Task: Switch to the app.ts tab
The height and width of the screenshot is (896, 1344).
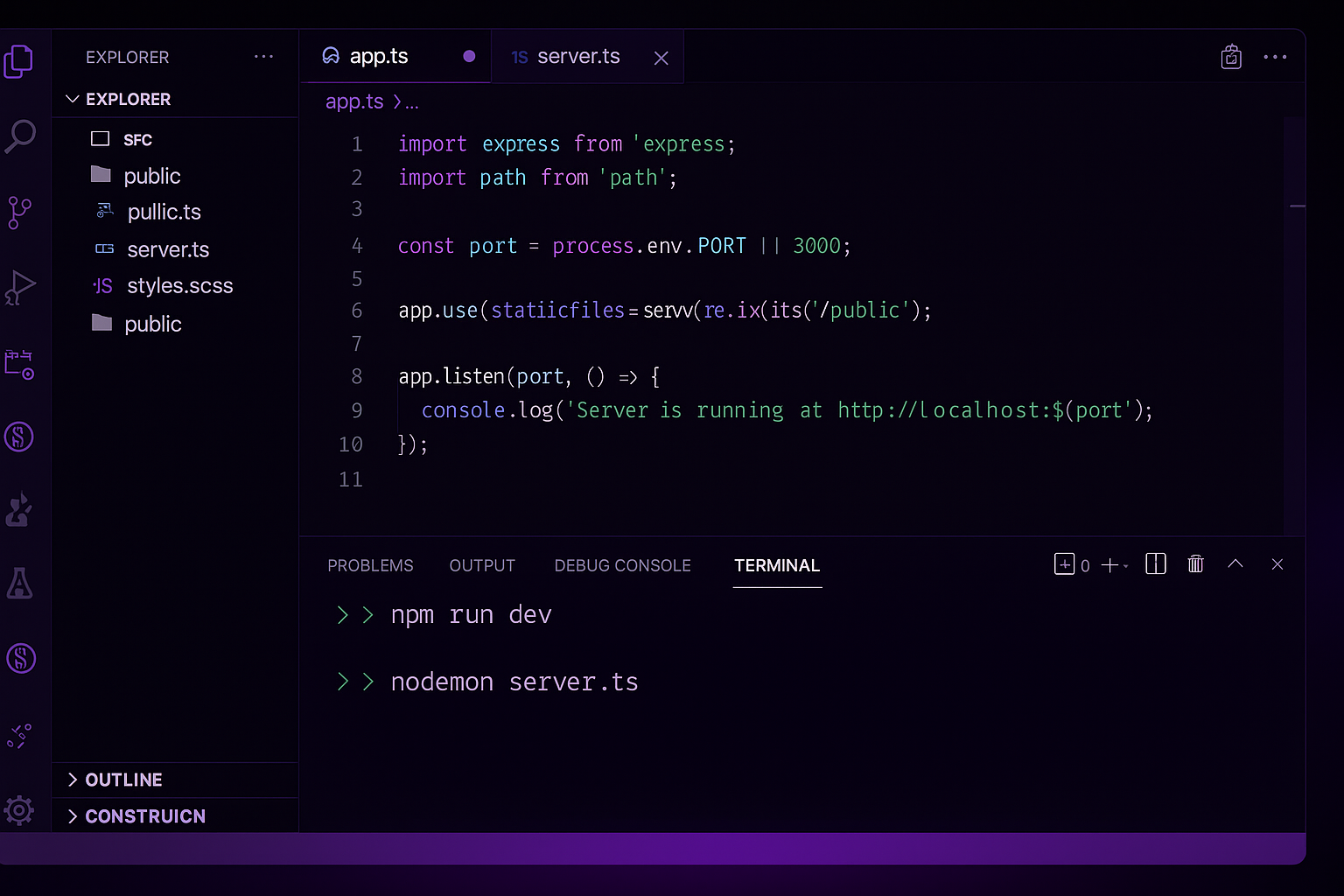Action: pos(395,57)
